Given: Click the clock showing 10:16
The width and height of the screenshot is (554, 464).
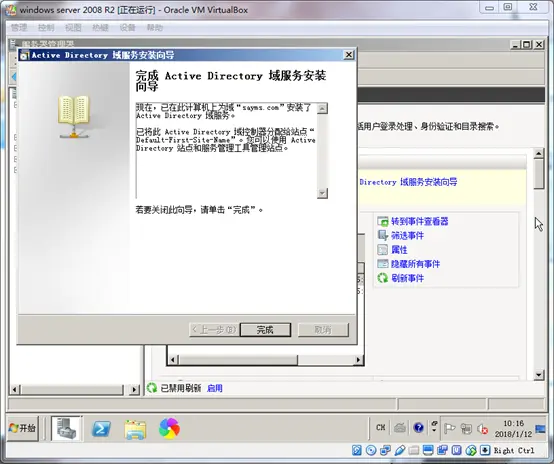Looking at the screenshot, I should pos(513,429).
